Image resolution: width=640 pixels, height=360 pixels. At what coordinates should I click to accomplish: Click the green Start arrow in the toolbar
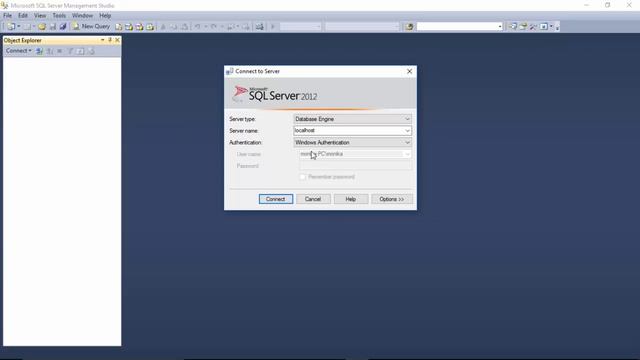pyautogui.click(x=273, y=27)
